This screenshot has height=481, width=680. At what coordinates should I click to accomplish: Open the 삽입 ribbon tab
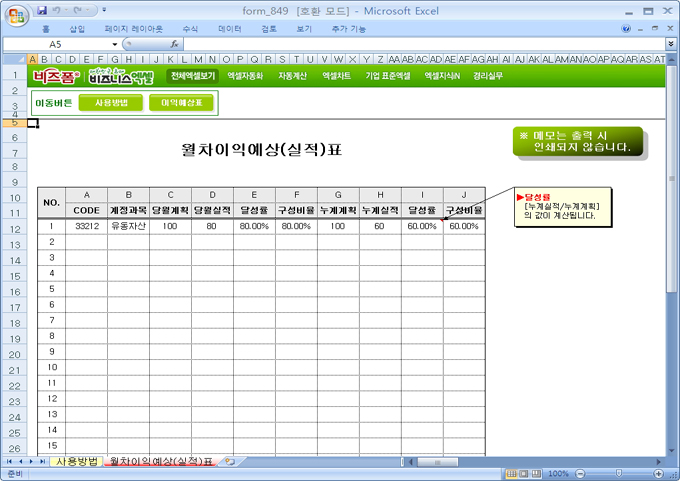77,29
